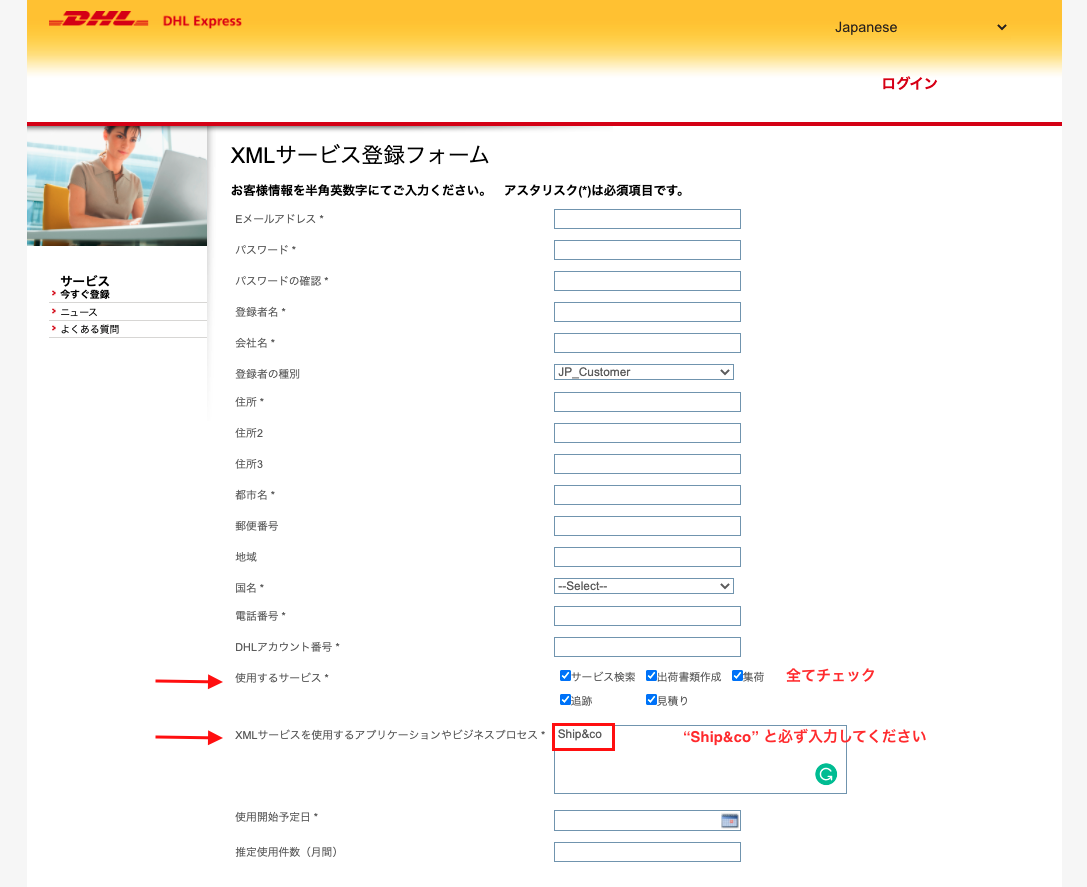Viewport: 1087px width, 887px height.
Task: Uncheck the 集荷 checkbox
Action: click(737, 675)
